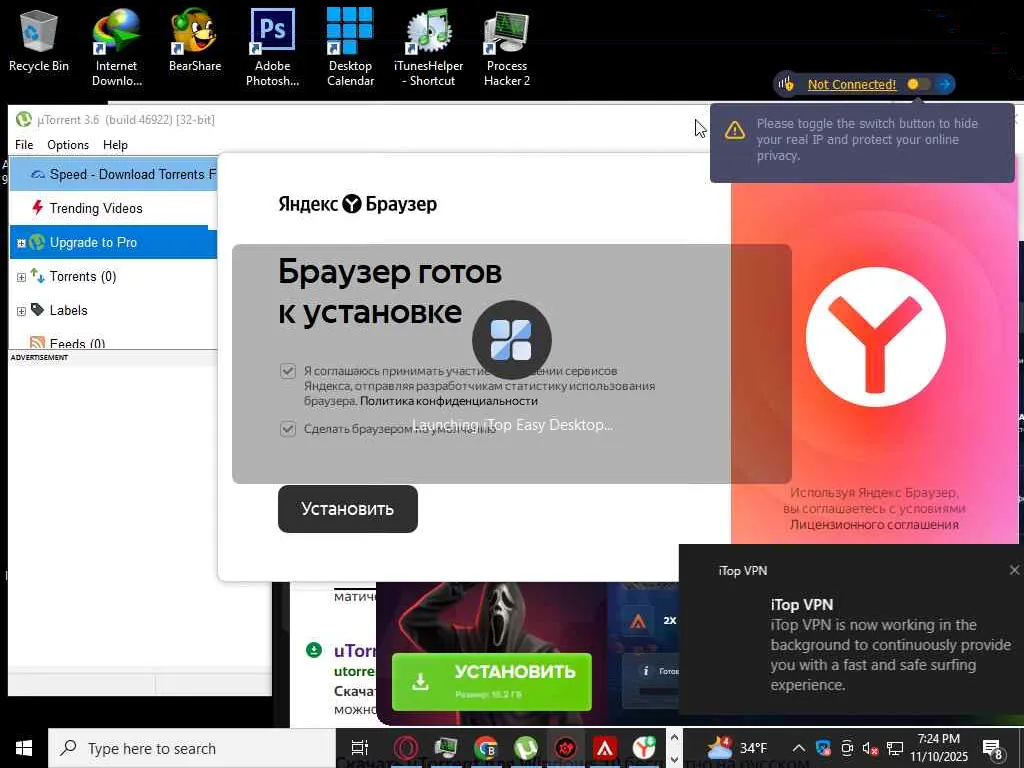Open the 'Лицензионного соглашения' license link
The image size is (1024, 768).
(874, 524)
